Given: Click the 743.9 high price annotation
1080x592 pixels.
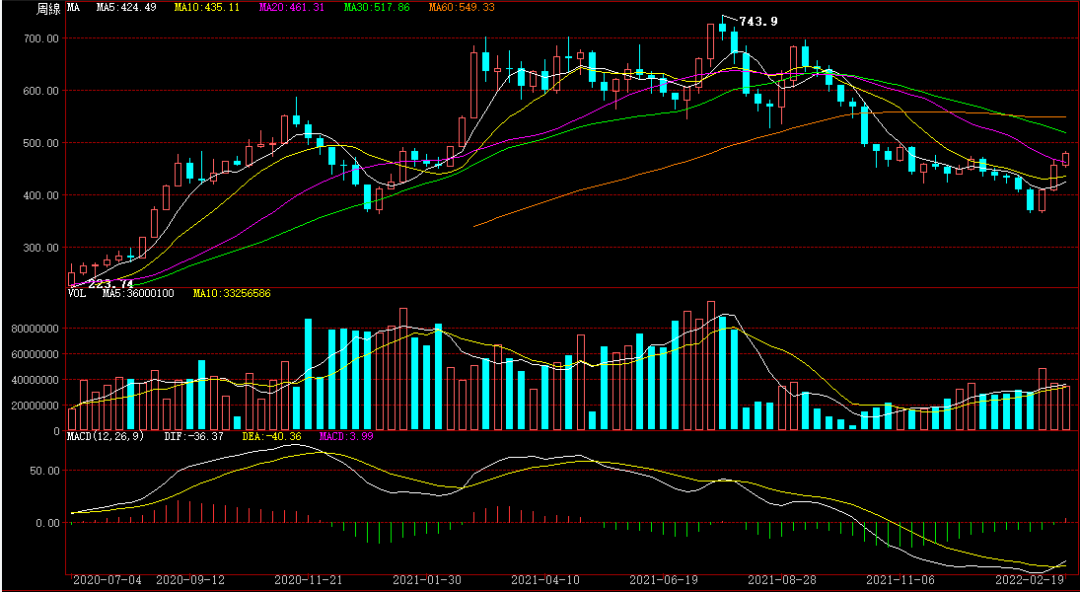Looking at the screenshot, I should click(758, 21).
